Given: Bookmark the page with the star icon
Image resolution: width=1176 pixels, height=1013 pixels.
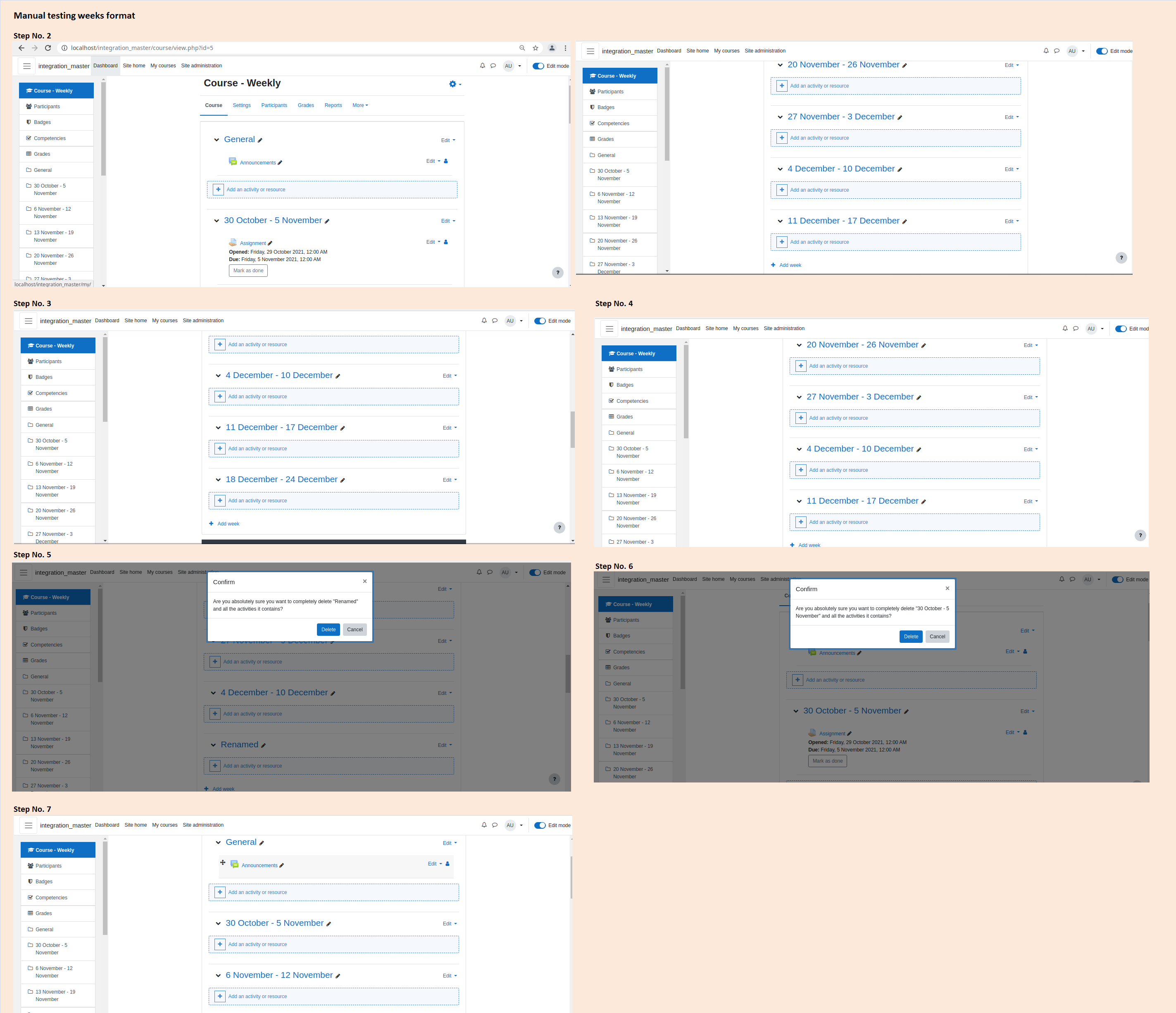Looking at the screenshot, I should (x=535, y=48).
